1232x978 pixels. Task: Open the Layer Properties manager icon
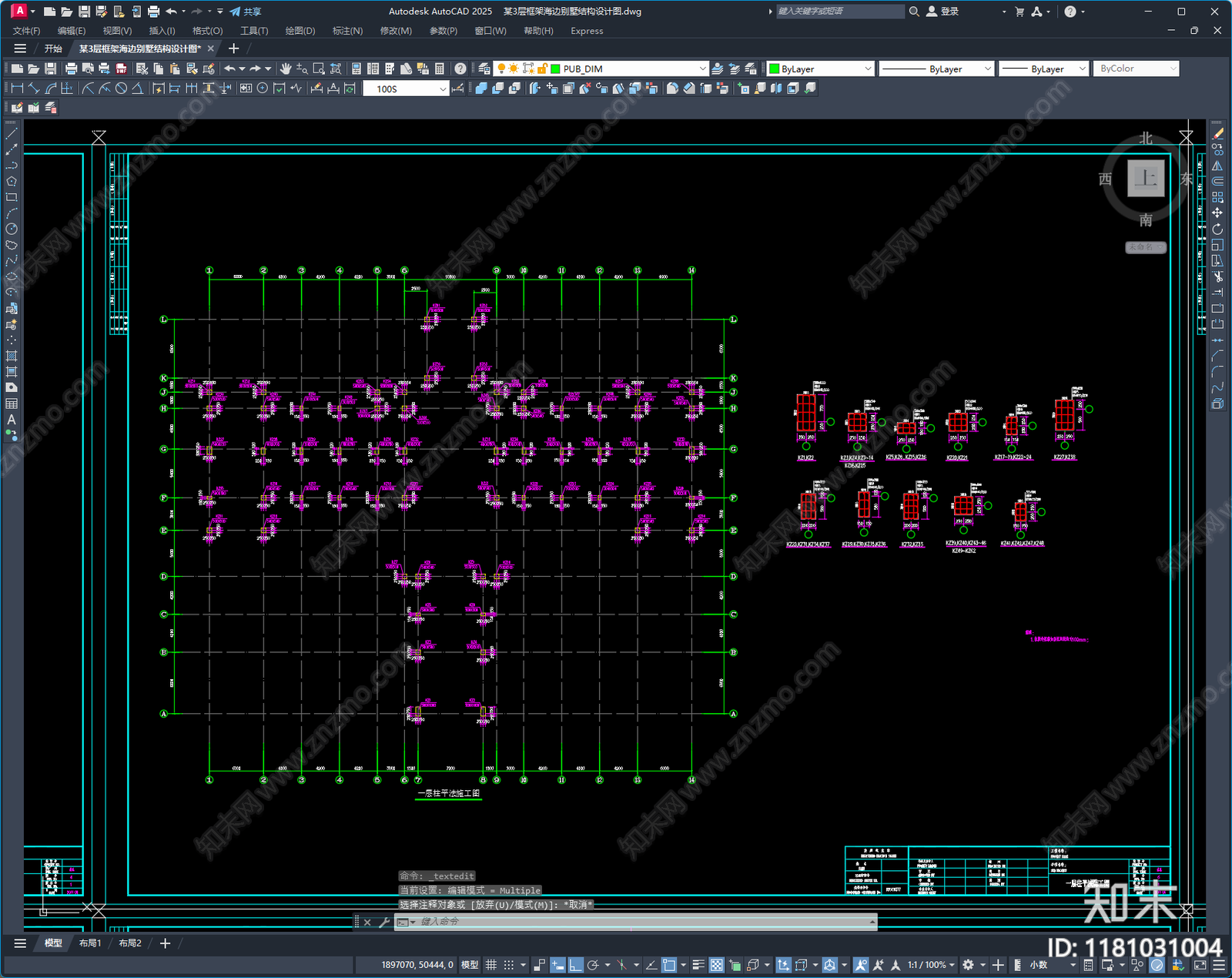pos(484,69)
